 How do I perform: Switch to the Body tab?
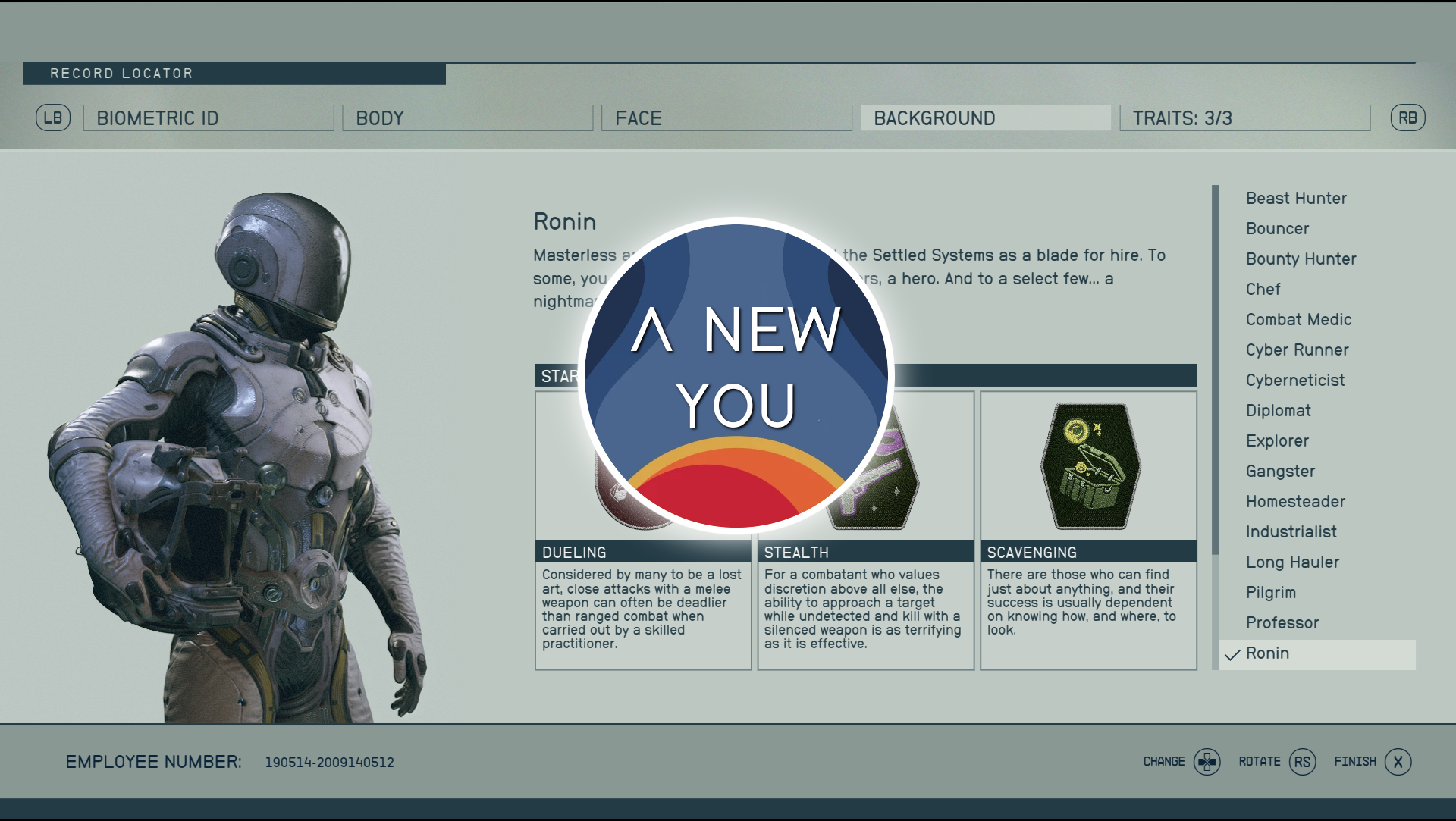468,118
